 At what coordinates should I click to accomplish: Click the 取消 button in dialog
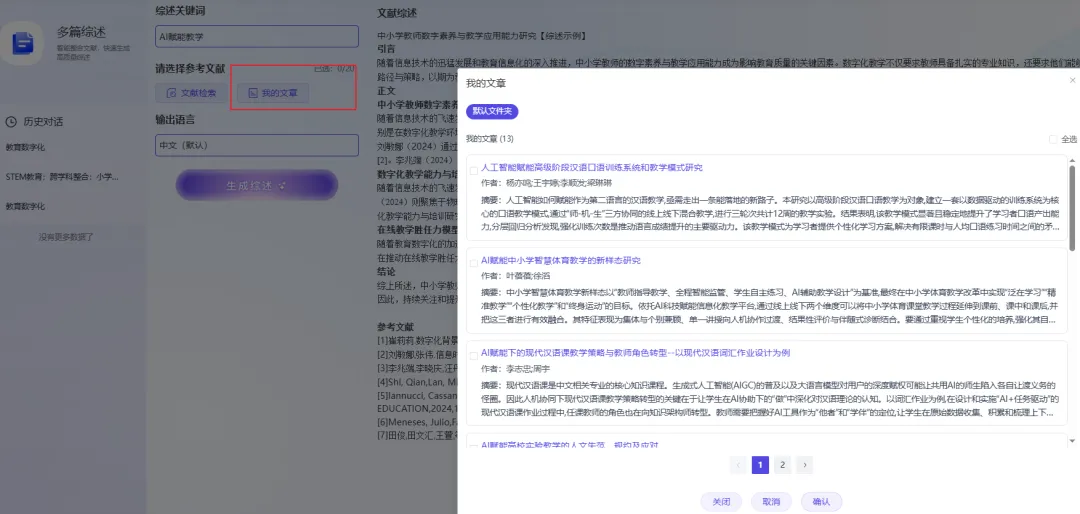coord(771,502)
